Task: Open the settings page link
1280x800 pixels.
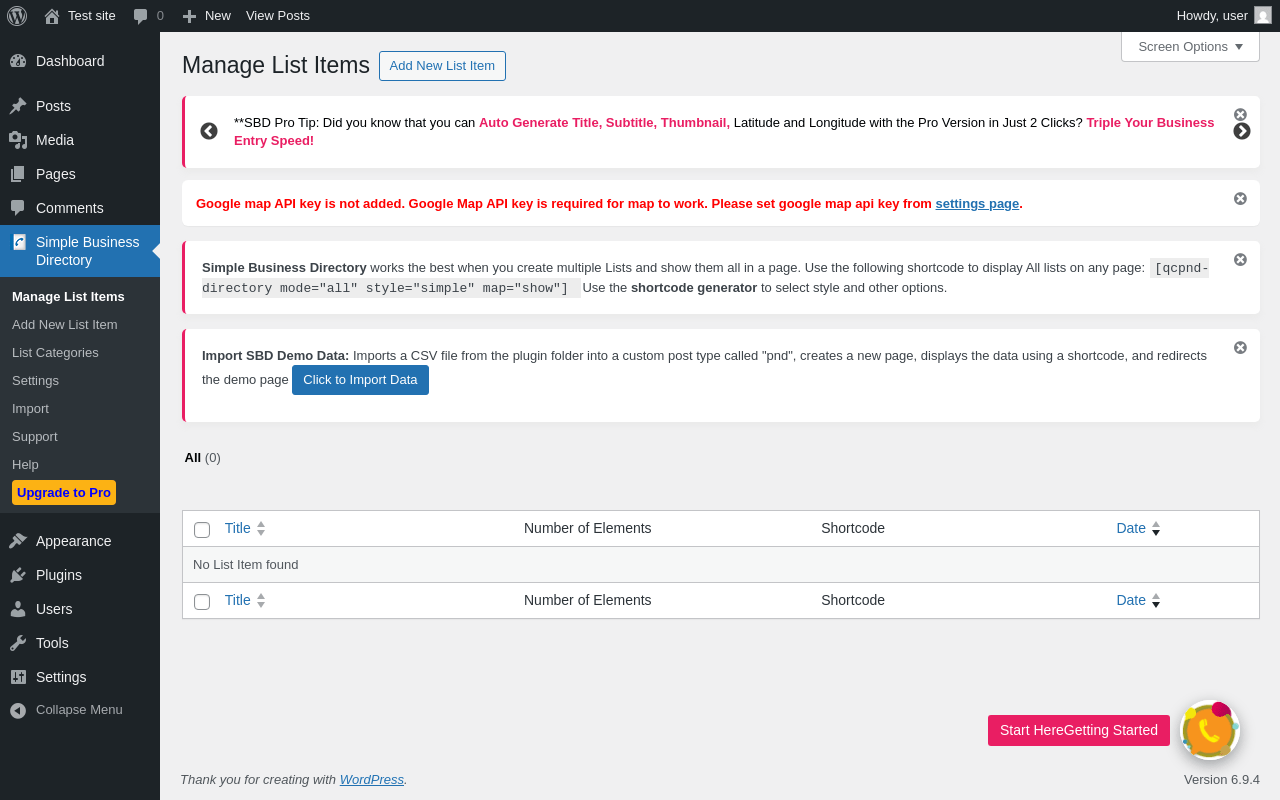Action: 977,203
